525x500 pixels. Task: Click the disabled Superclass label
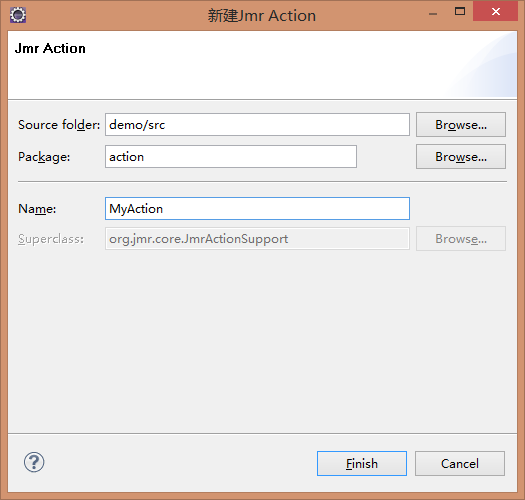pos(51,239)
